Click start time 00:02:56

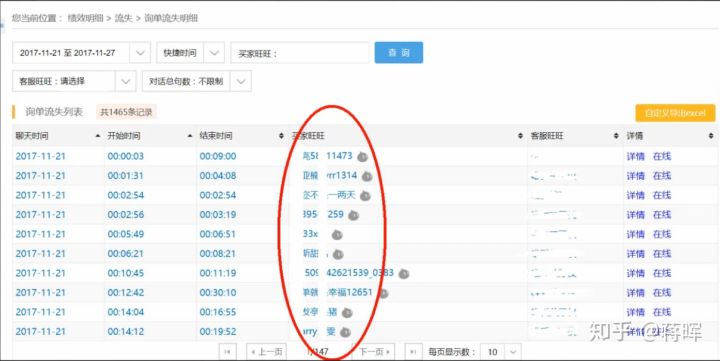[x=126, y=215]
